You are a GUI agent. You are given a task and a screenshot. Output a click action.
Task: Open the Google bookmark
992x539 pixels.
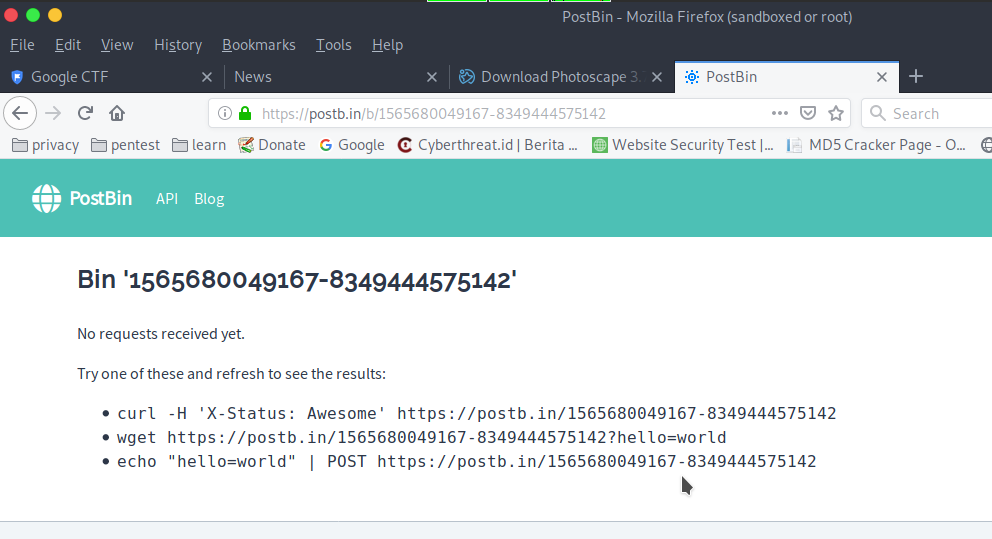click(352, 146)
